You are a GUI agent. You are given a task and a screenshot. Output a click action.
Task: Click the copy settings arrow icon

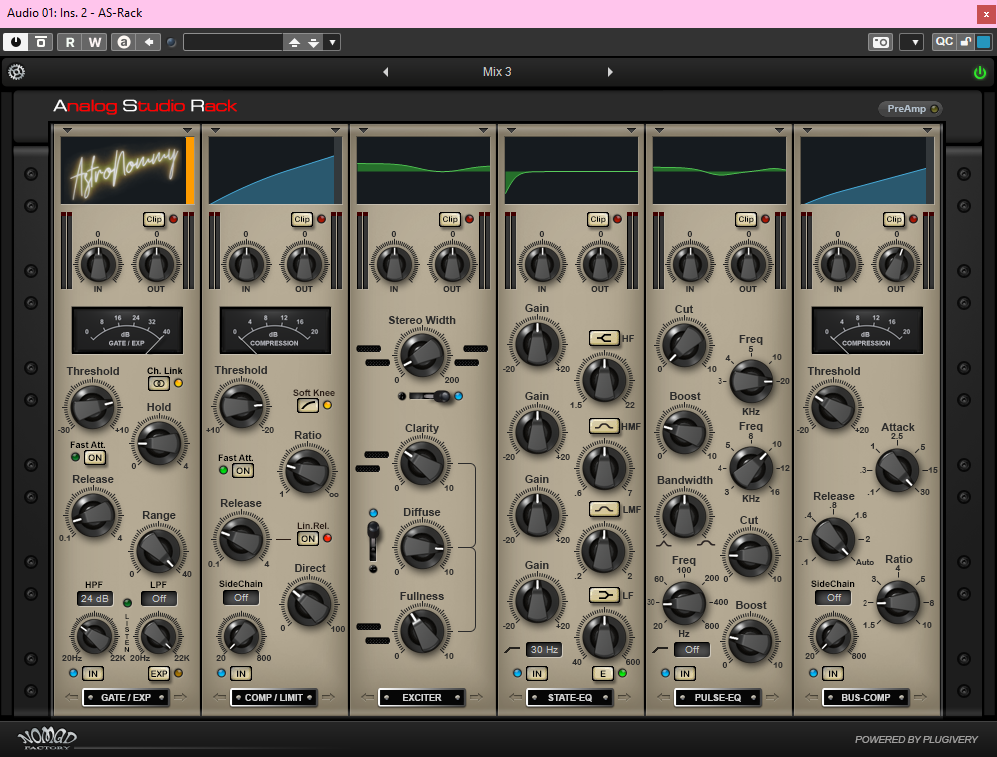click(149, 42)
